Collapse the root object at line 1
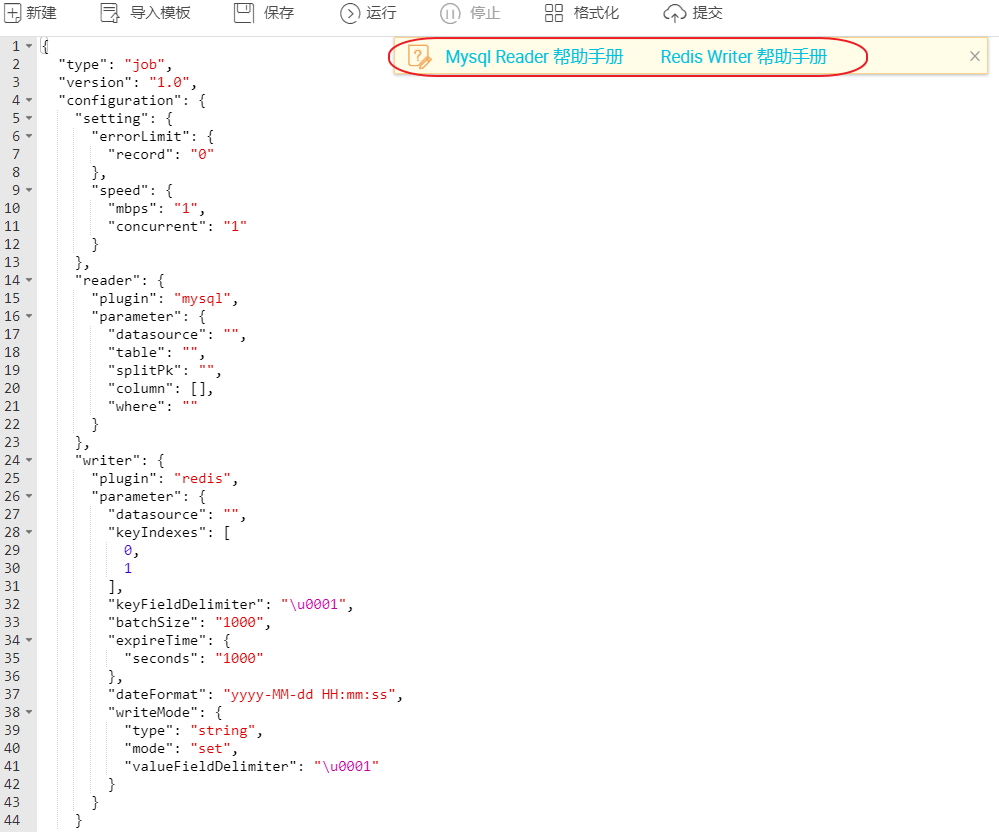This screenshot has width=999, height=832. 29,47
